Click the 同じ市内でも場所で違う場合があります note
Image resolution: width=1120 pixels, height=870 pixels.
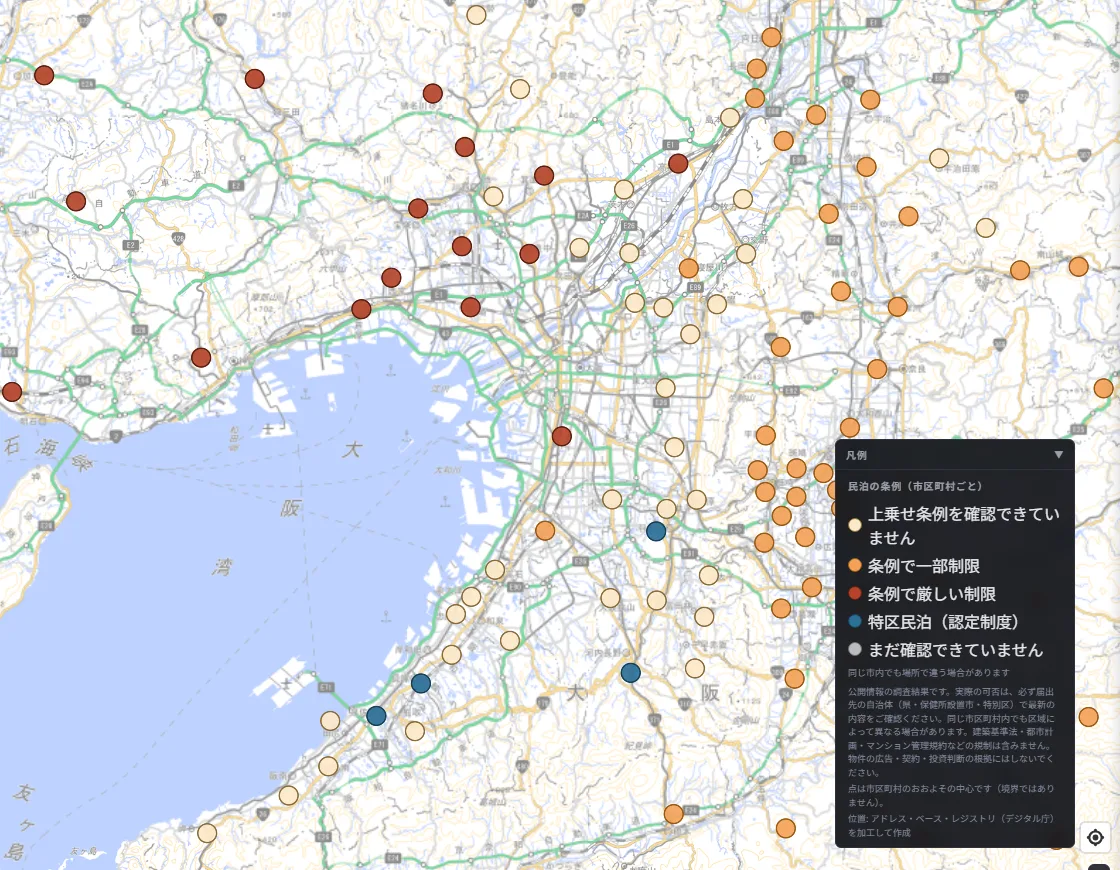[x=928, y=672]
